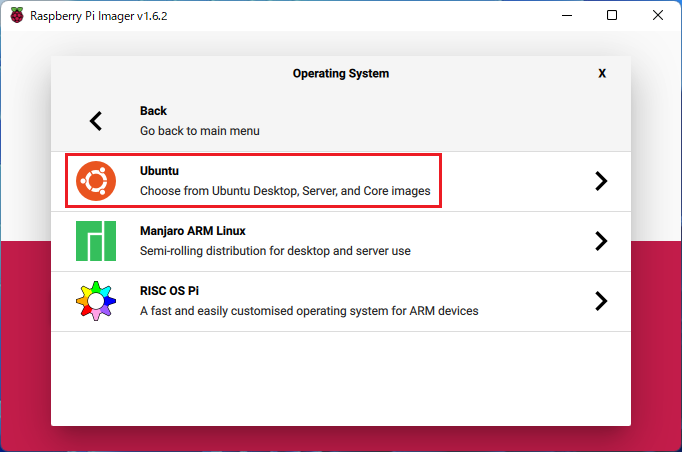Click the back arrow icon
This screenshot has height=452, width=682.
tap(96, 121)
